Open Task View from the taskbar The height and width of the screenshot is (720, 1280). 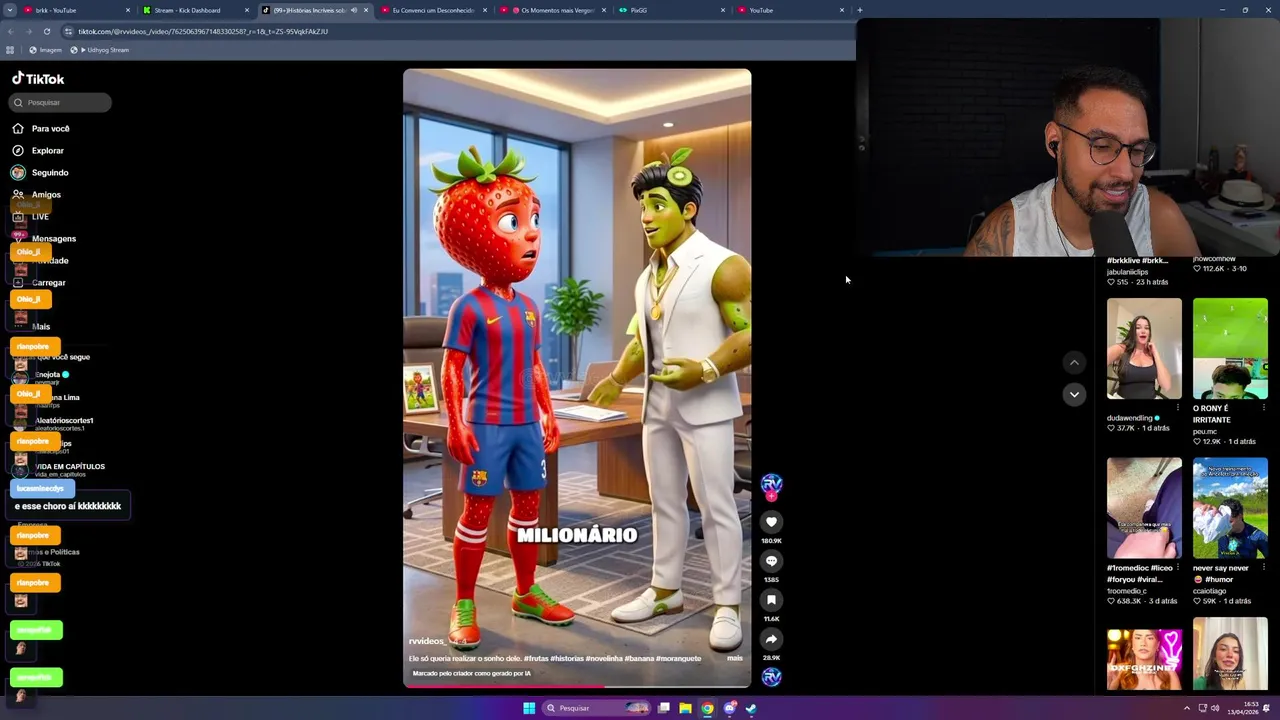663,708
